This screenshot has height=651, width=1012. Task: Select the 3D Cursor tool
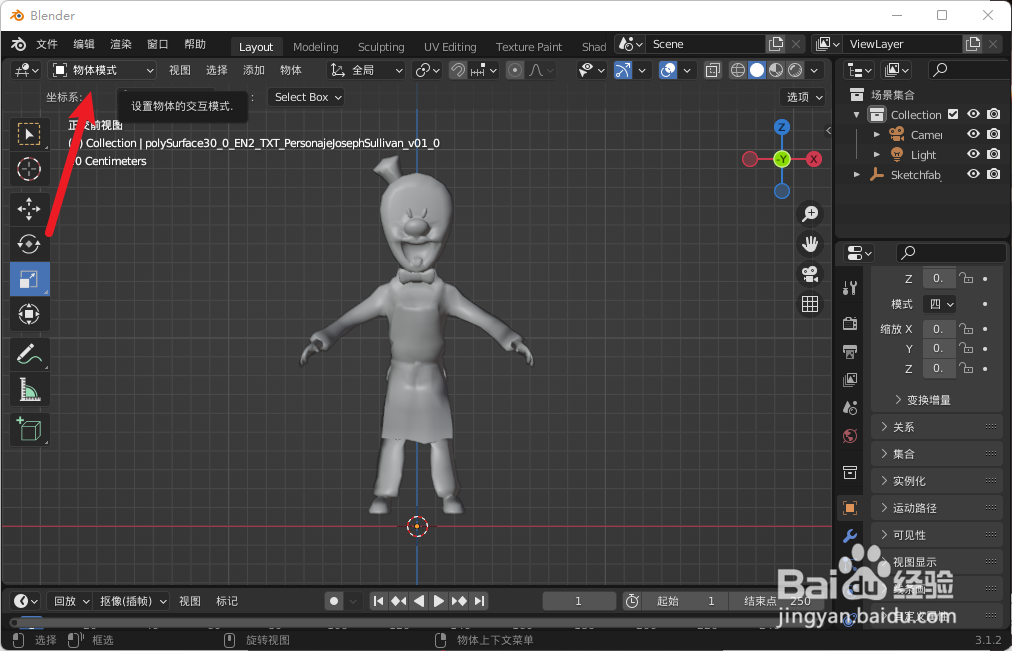coord(29,169)
